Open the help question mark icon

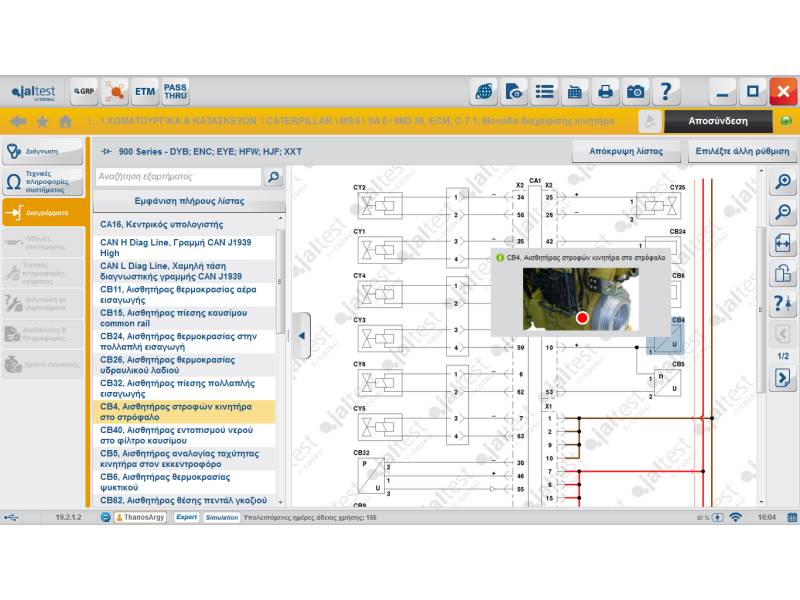pos(666,92)
